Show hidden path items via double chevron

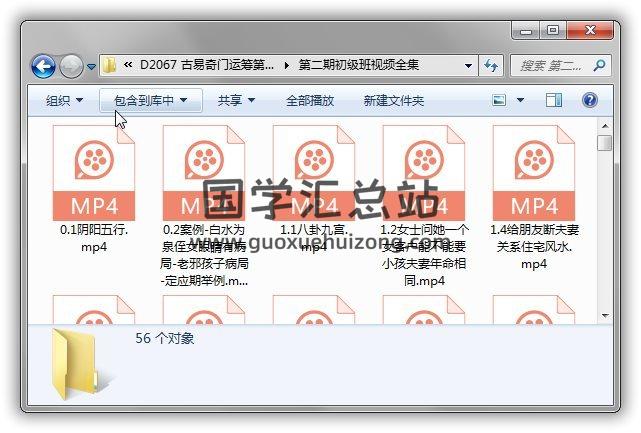coord(128,65)
